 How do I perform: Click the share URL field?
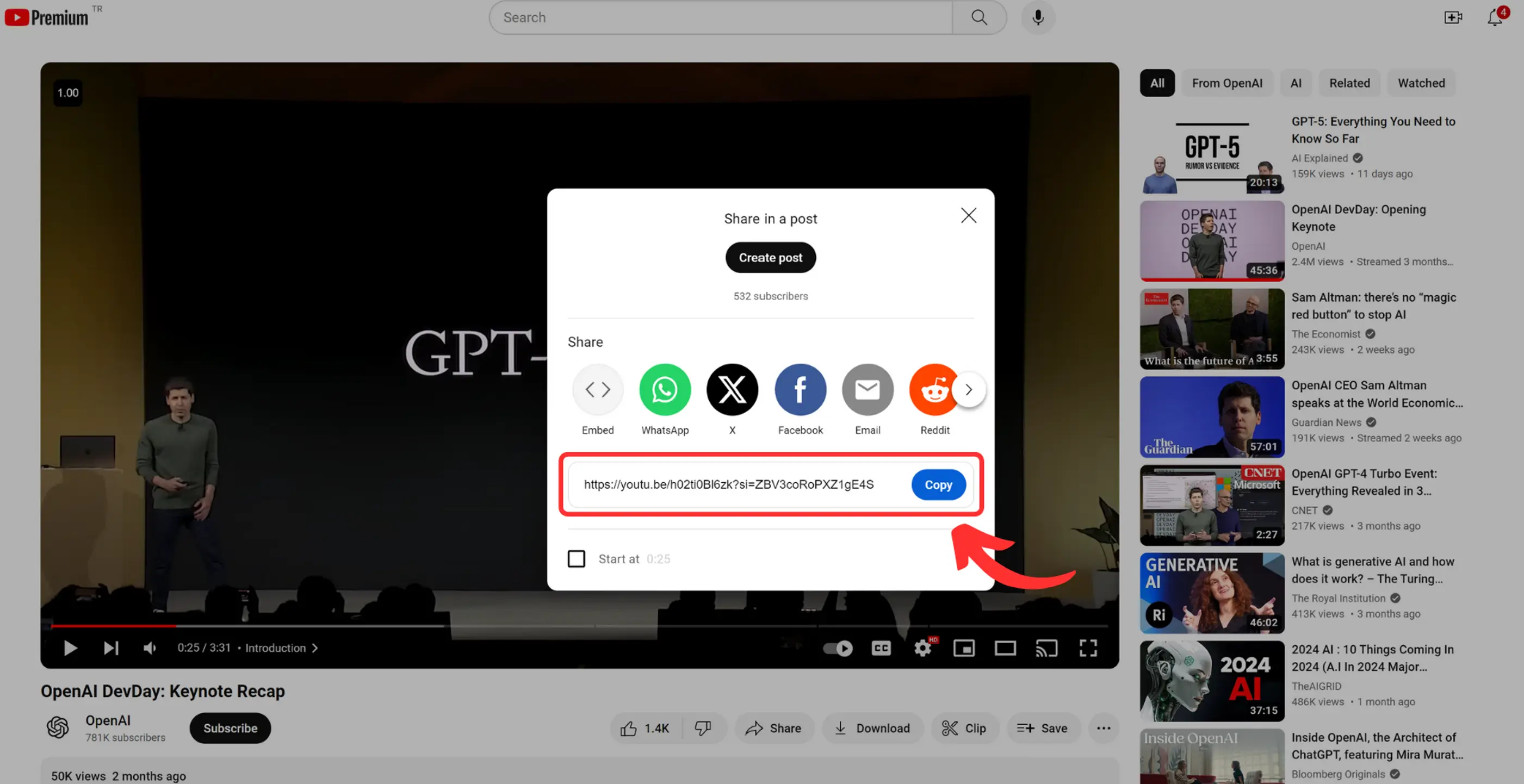pyautogui.click(x=729, y=484)
